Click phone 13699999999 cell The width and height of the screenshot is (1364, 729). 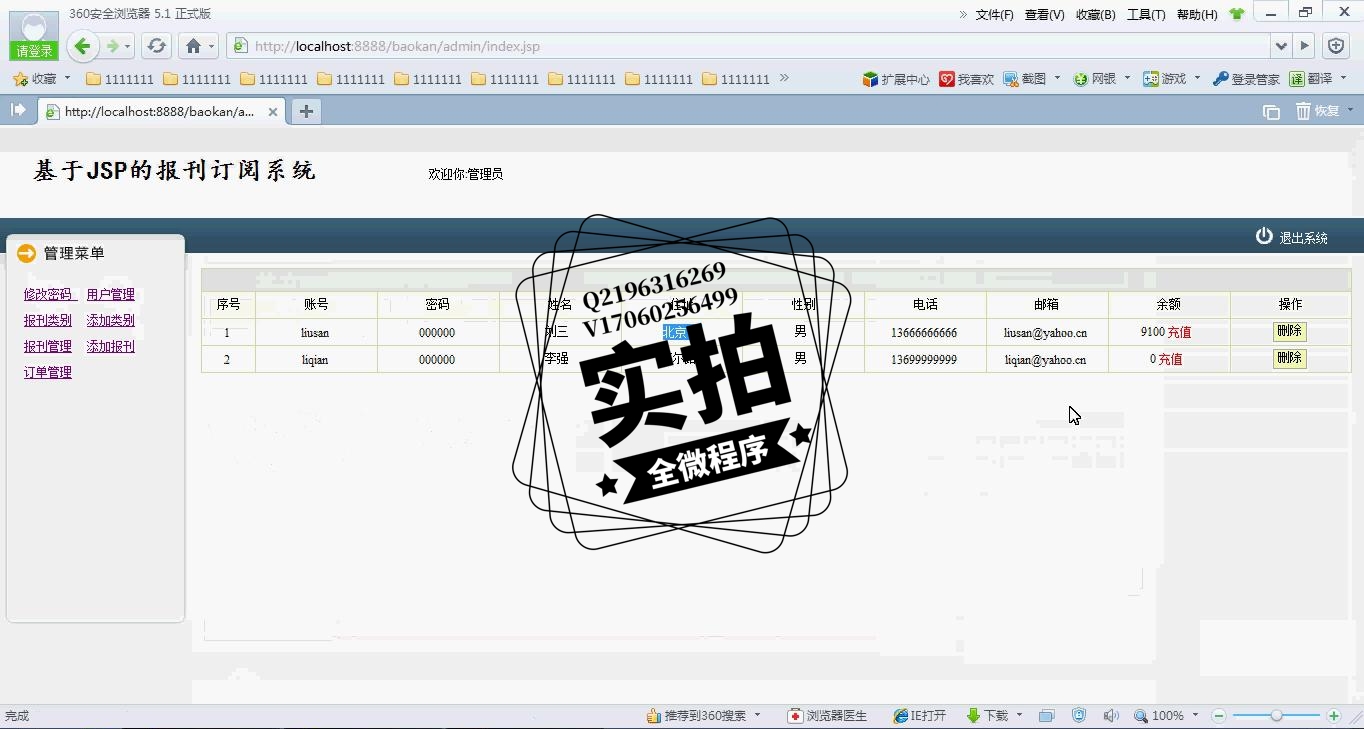point(924,359)
